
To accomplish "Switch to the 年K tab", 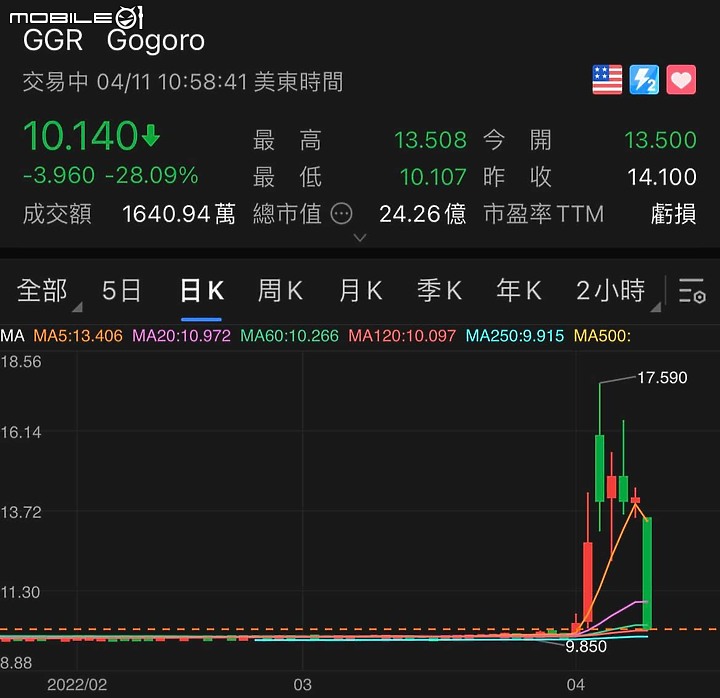I will coord(519,291).
